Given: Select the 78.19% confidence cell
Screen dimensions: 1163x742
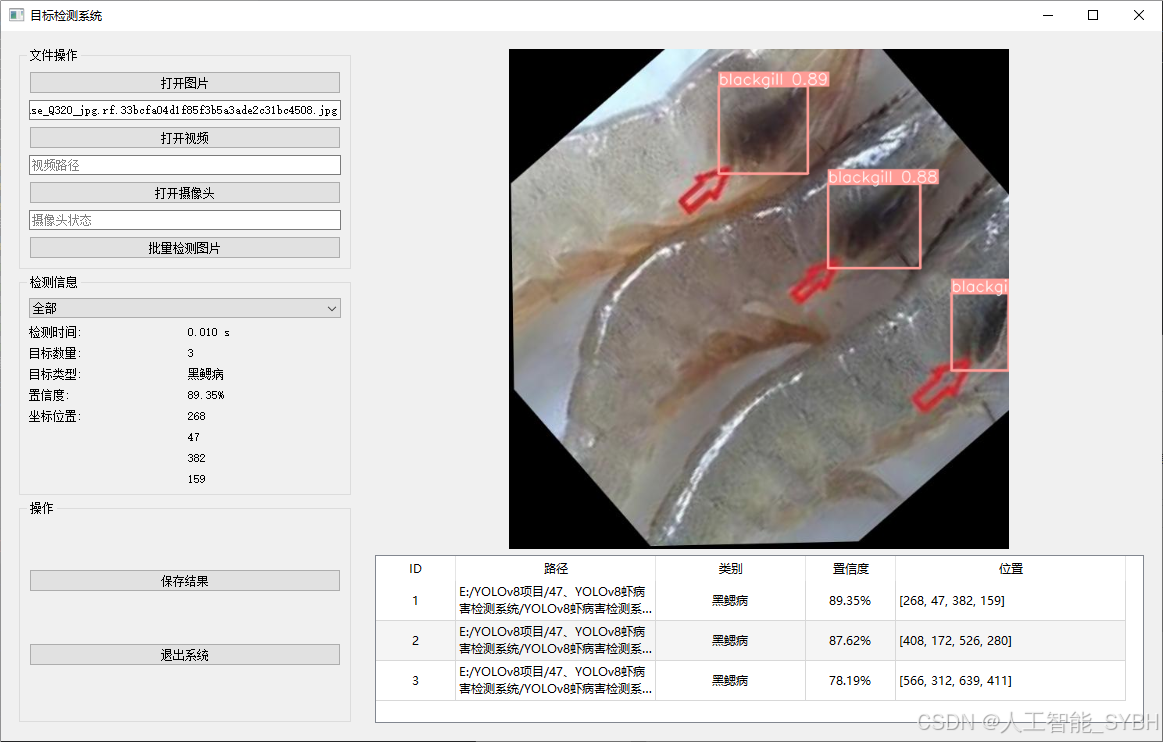Looking at the screenshot, I should click(x=850, y=680).
